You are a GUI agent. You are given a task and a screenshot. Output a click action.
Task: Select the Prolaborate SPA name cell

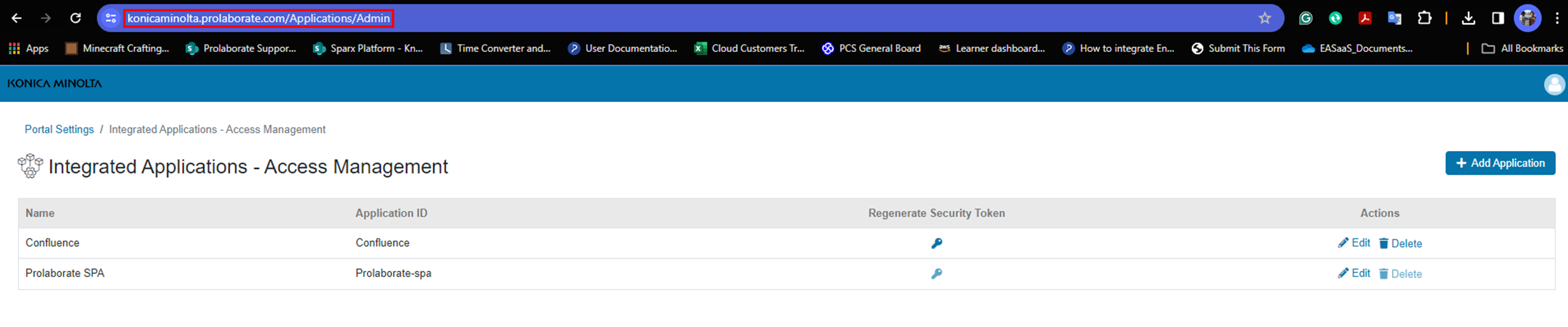[x=65, y=273]
